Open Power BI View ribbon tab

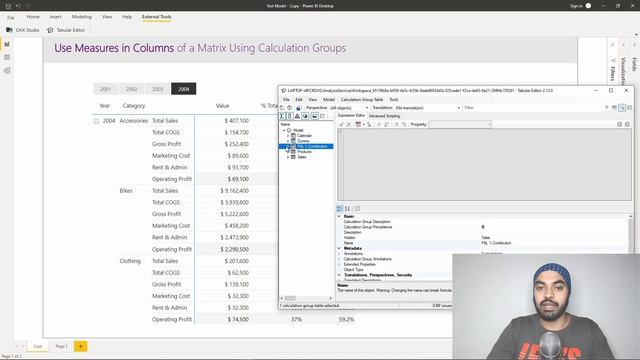tap(107, 17)
